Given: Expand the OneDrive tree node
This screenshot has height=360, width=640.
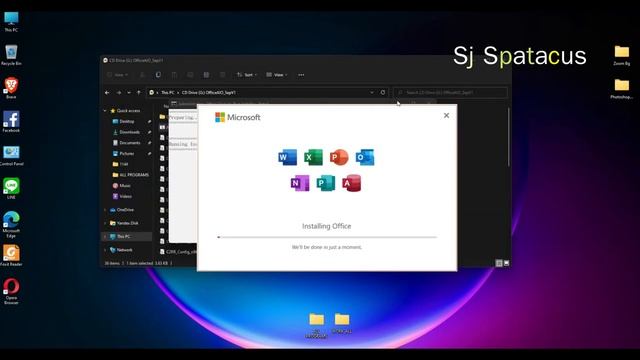Looking at the screenshot, I should (105, 210).
